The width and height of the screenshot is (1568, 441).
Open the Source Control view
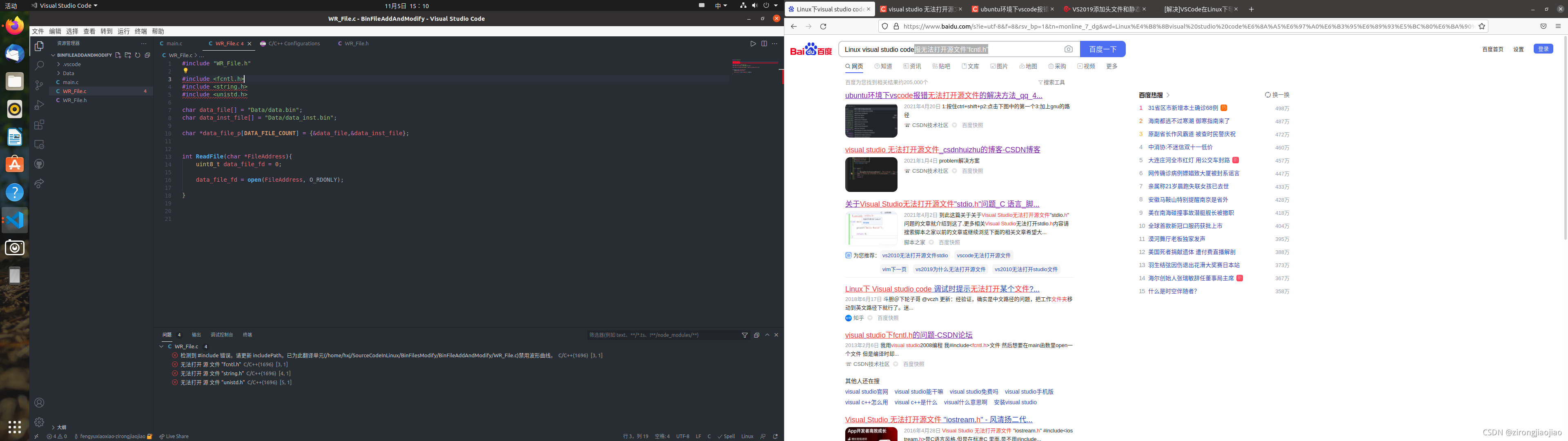click(39, 85)
